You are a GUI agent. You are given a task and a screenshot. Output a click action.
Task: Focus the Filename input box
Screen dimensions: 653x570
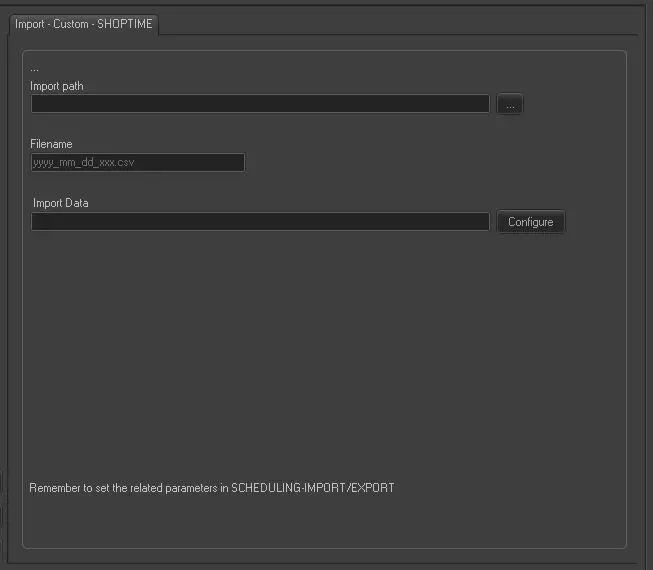(138, 162)
